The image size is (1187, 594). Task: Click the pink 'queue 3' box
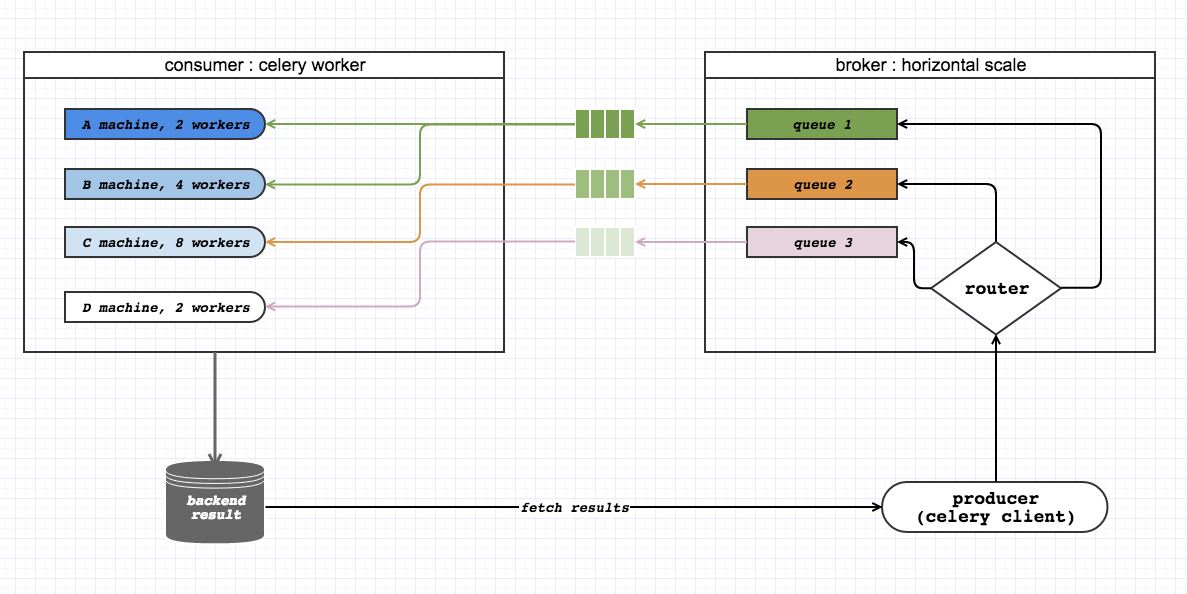822,242
